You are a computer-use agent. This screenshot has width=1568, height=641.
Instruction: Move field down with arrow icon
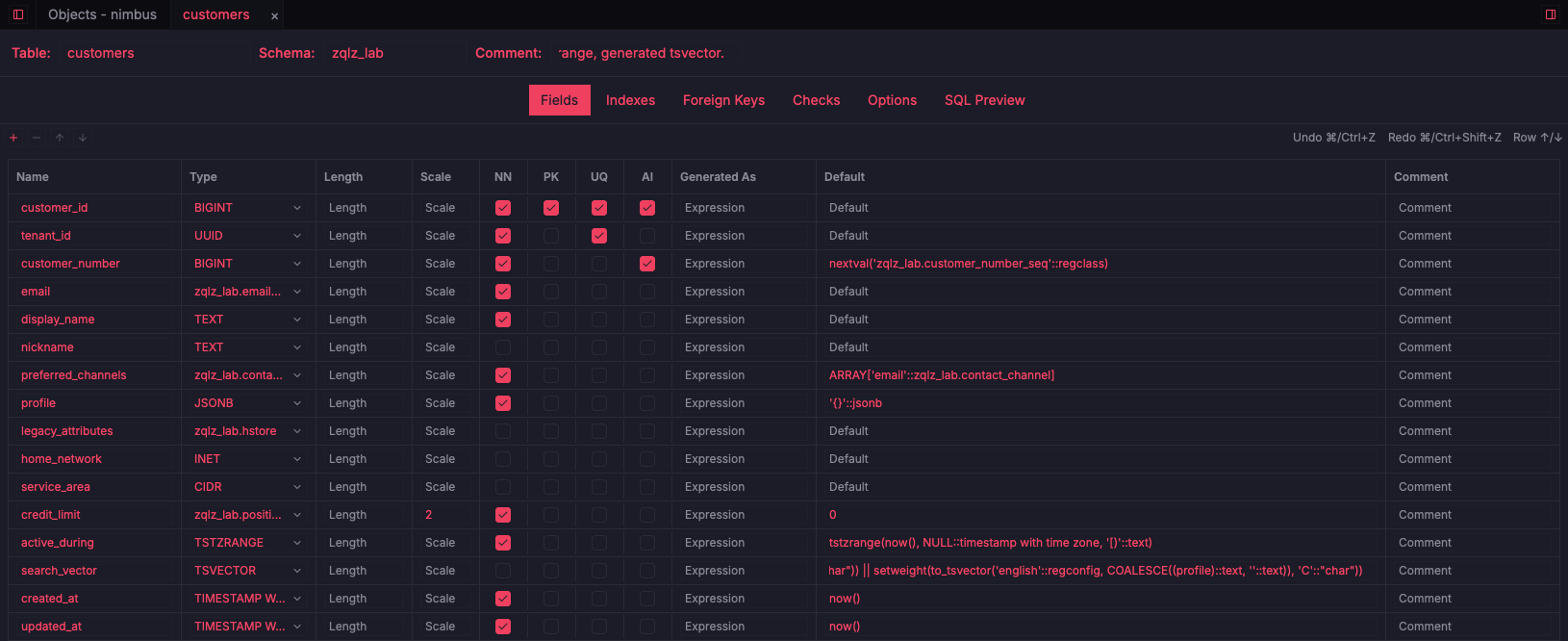83,138
